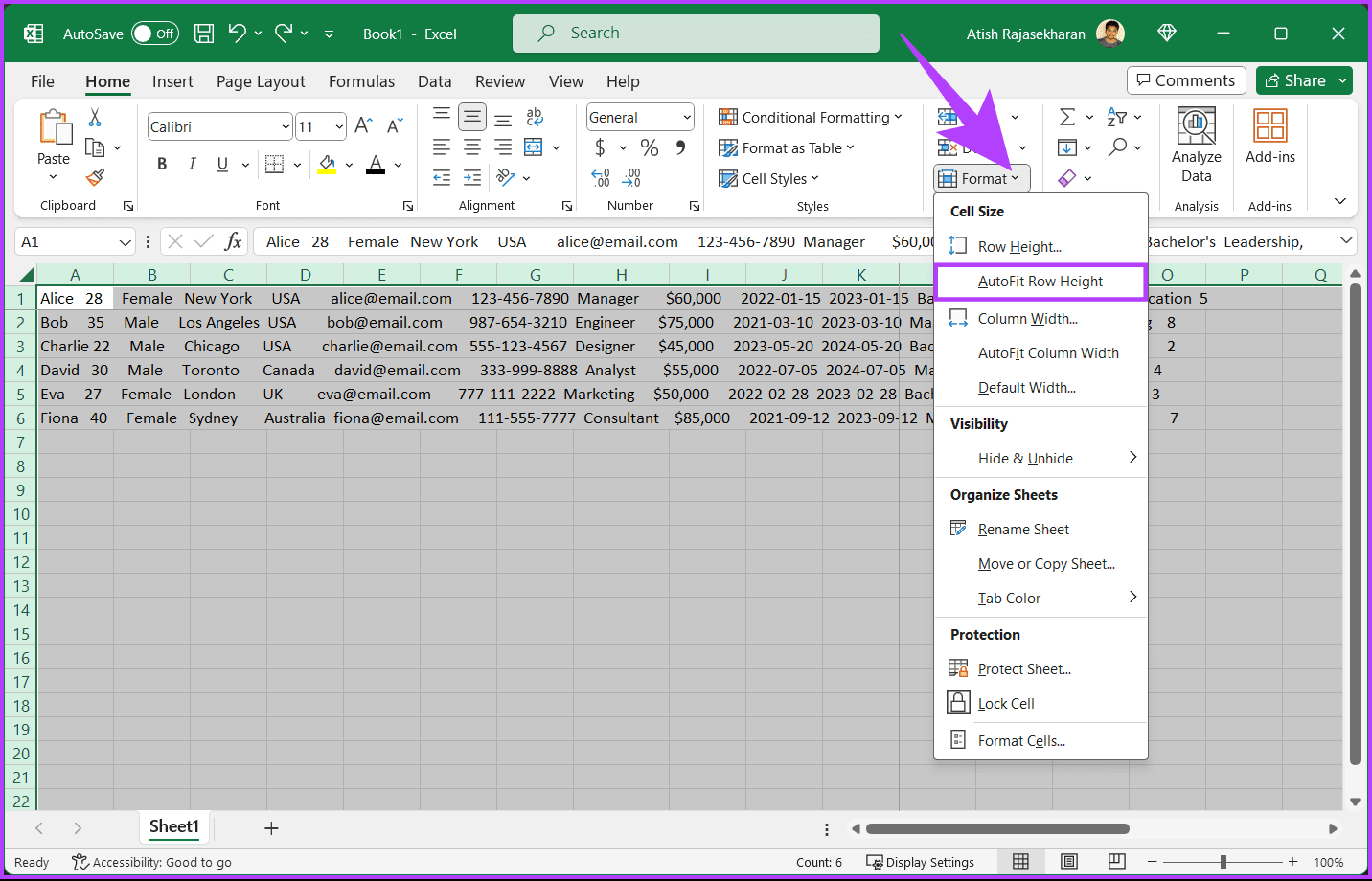Open the General number format dropdown
The image size is (1372, 881).
coord(688,117)
